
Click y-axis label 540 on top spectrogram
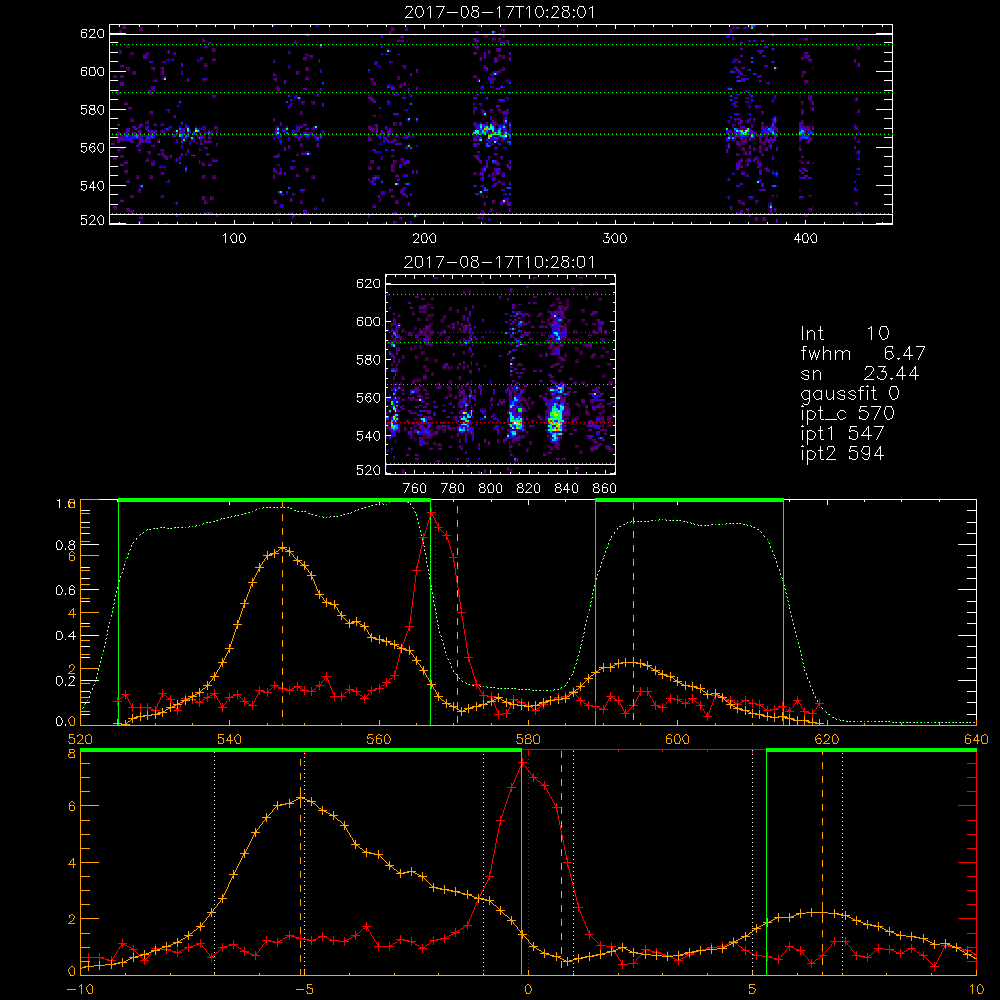pos(92,186)
